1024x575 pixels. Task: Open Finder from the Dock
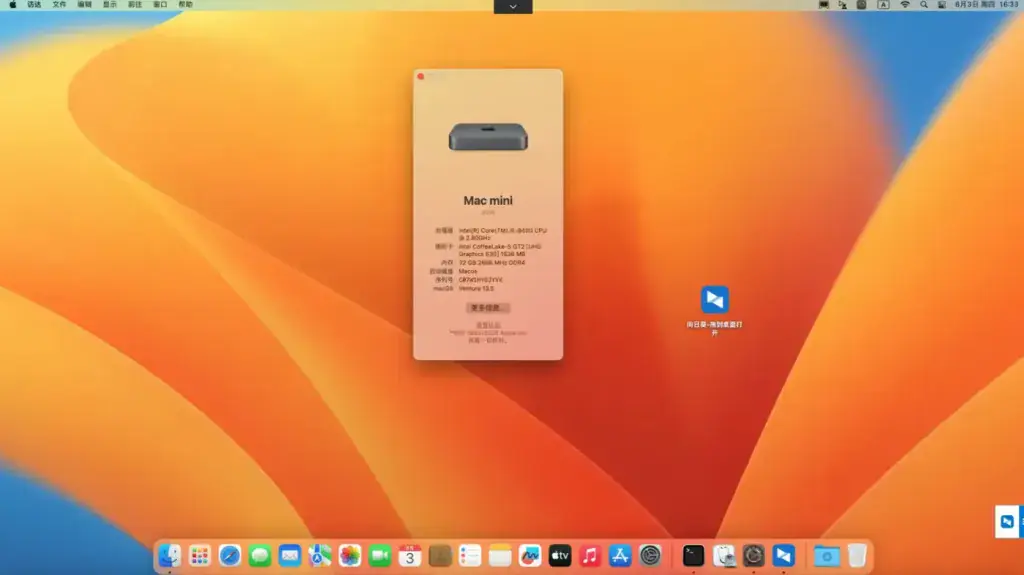click(x=170, y=555)
